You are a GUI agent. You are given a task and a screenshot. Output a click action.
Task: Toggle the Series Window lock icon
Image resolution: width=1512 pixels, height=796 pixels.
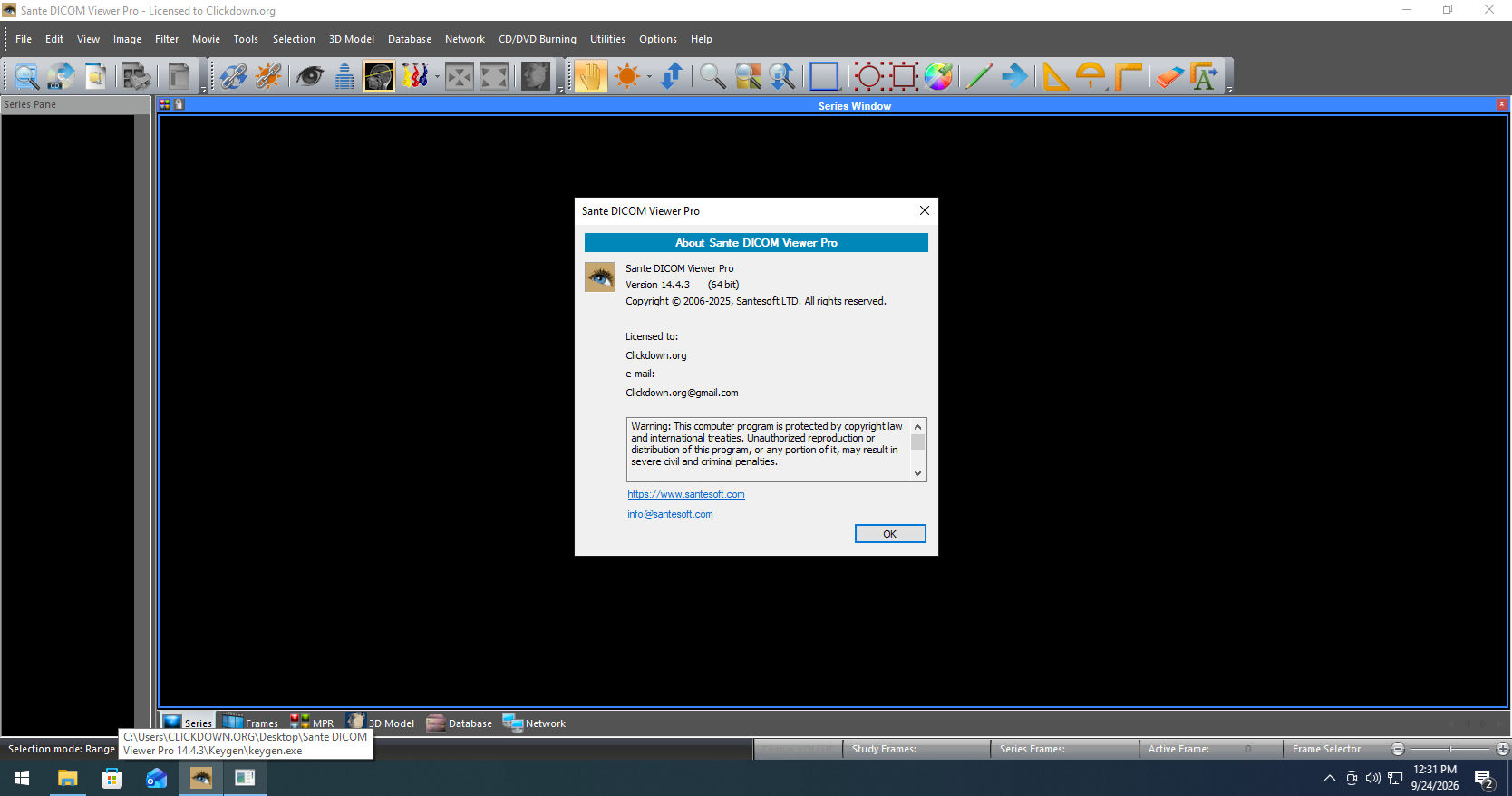(x=179, y=105)
